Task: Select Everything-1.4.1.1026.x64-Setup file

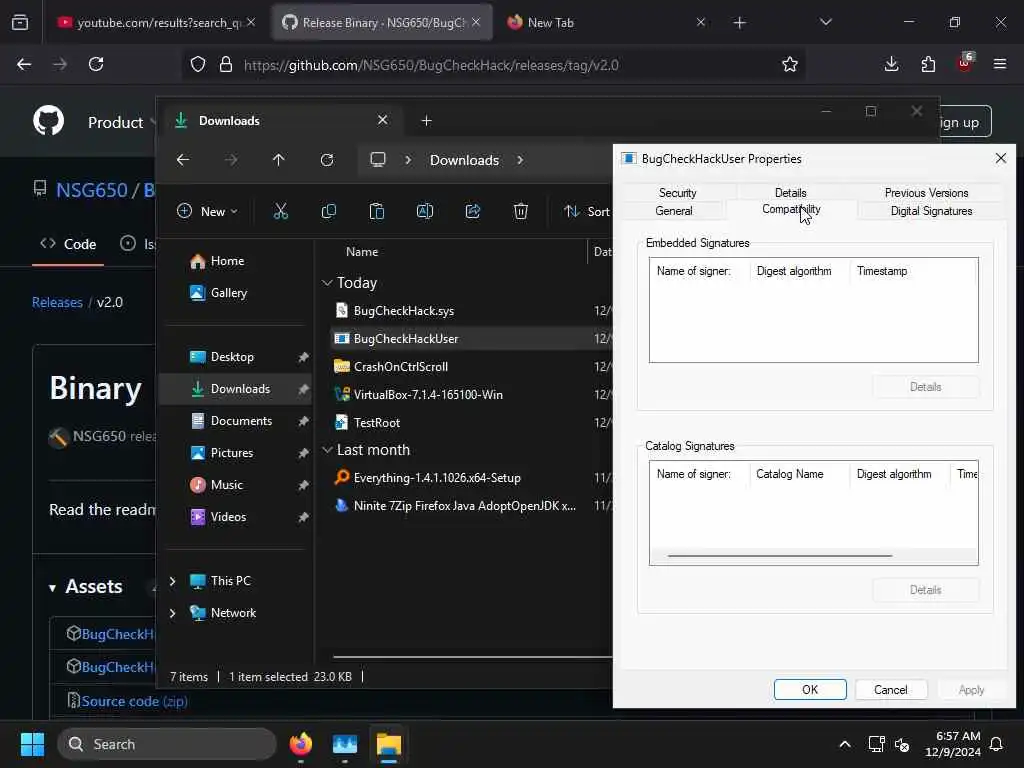Action: 437,478
